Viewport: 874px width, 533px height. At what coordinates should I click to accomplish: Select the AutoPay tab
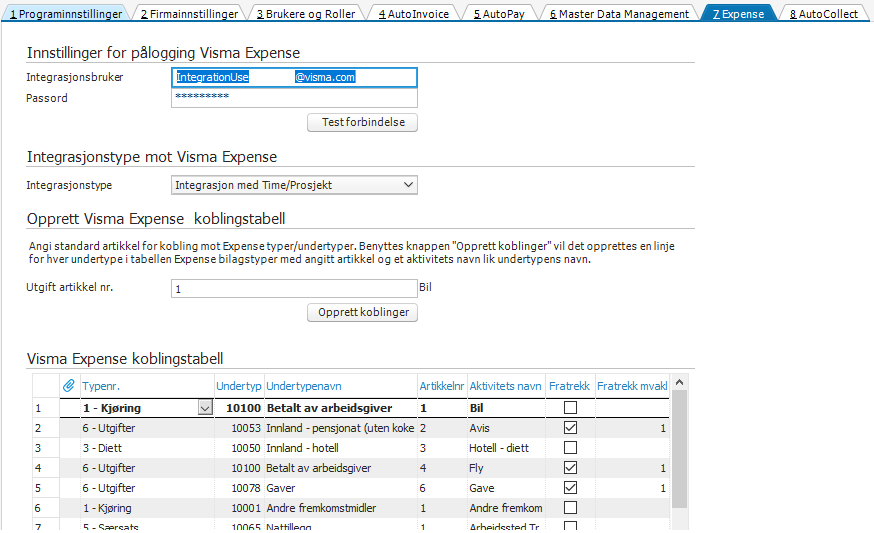click(x=499, y=13)
